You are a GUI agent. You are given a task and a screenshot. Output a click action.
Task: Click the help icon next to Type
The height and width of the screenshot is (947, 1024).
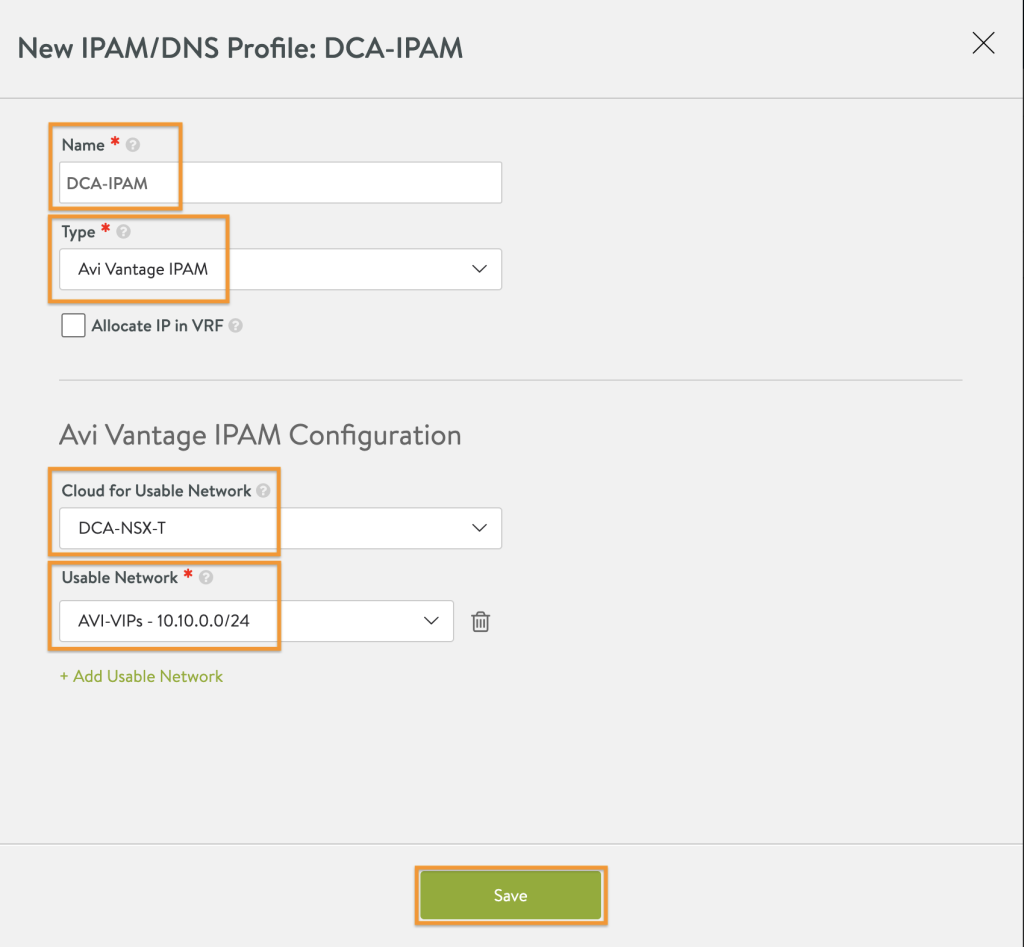pyautogui.click(x=123, y=231)
